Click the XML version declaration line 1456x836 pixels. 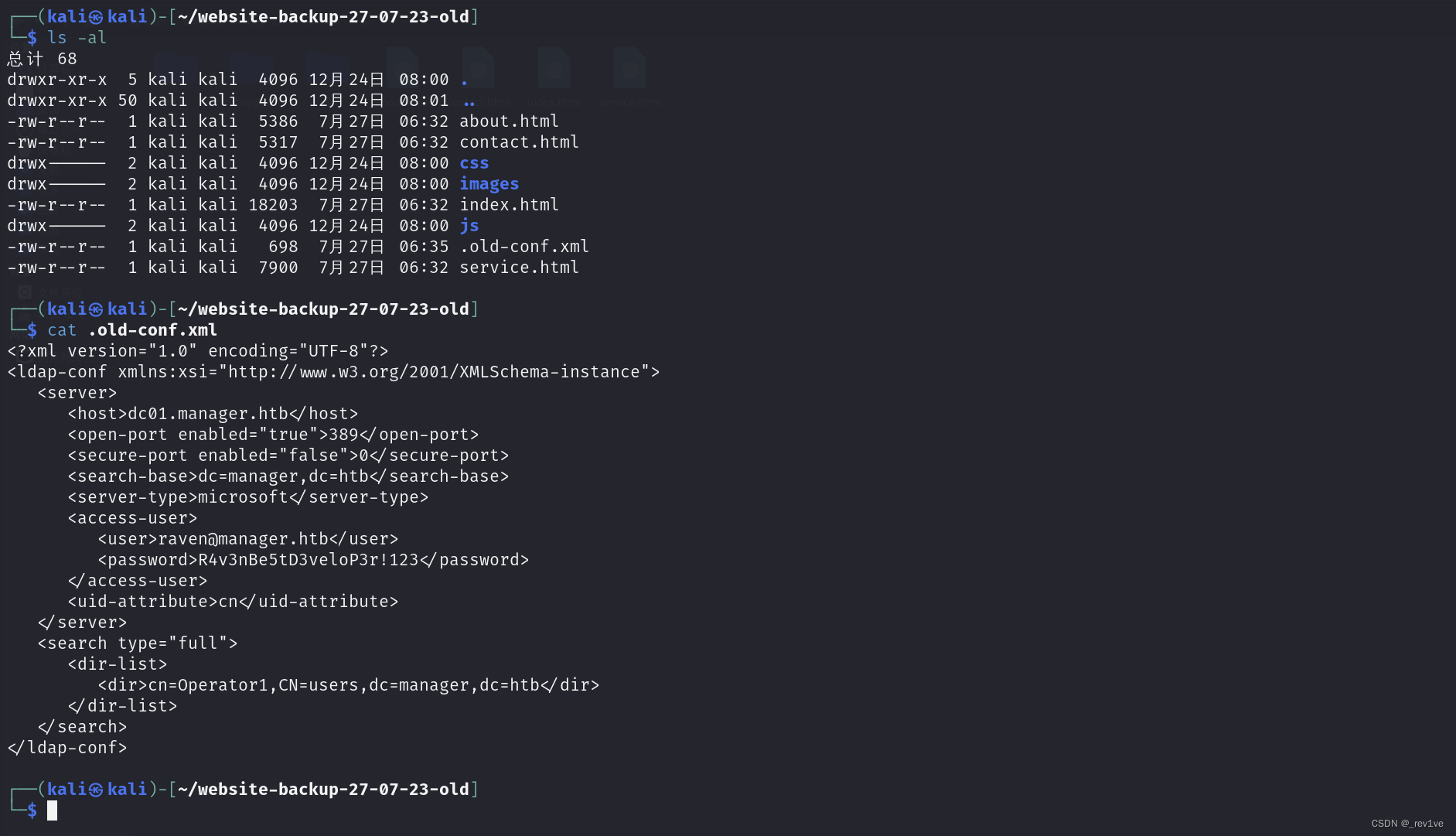tap(198, 351)
